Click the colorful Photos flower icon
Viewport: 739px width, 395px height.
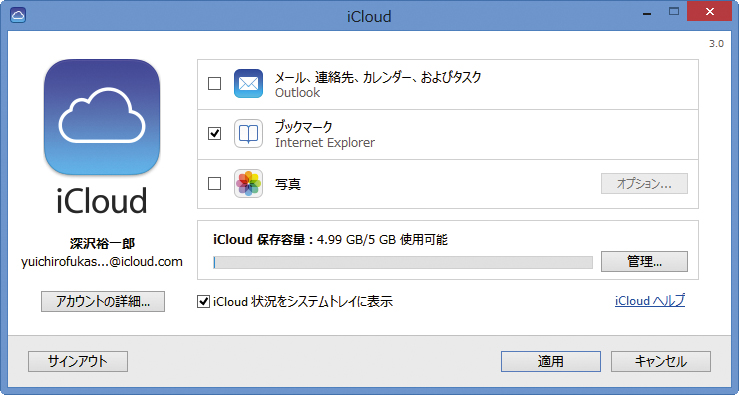pyautogui.click(x=248, y=183)
